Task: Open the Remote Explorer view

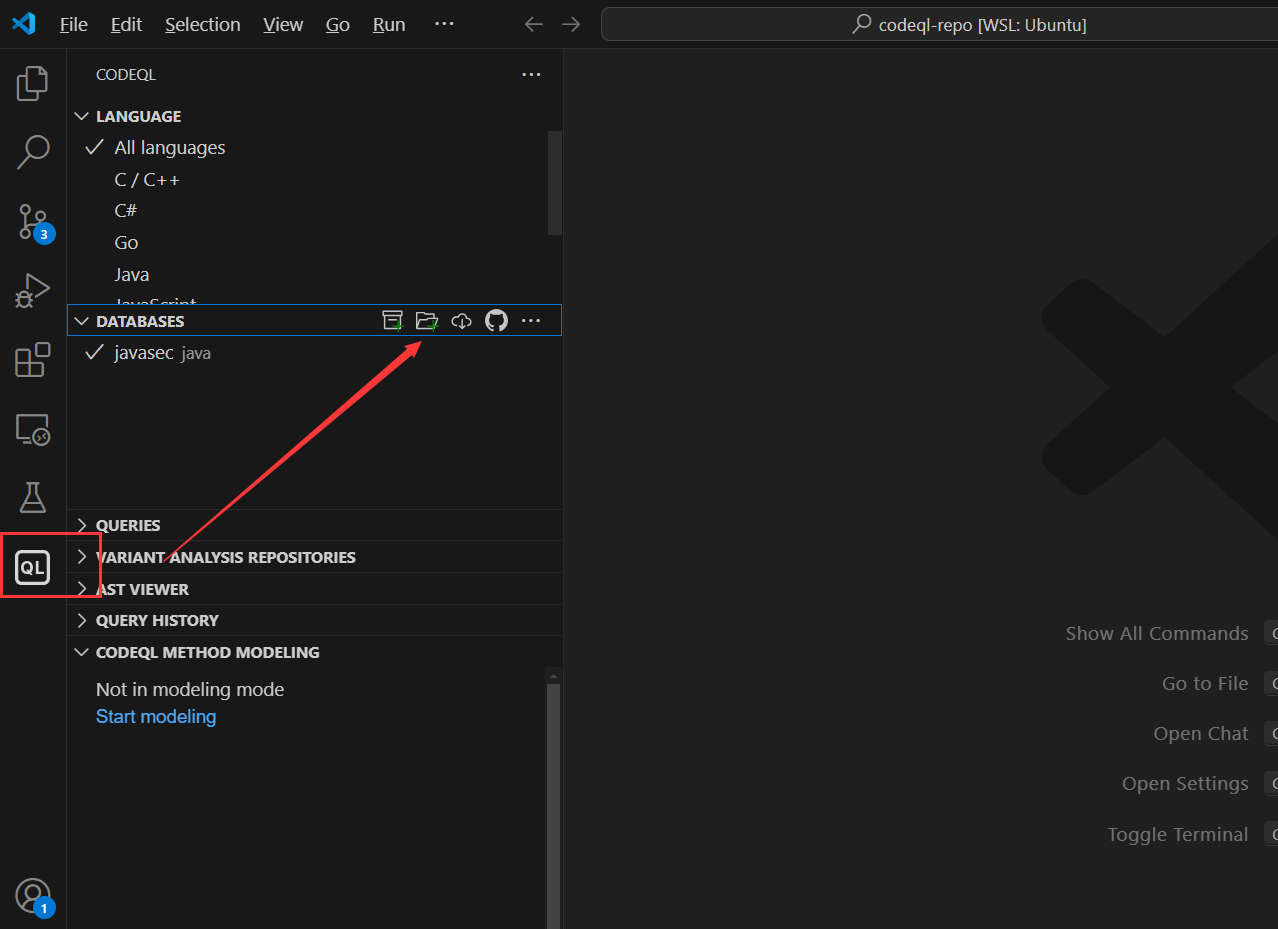Action: click(x=33, y=429)
